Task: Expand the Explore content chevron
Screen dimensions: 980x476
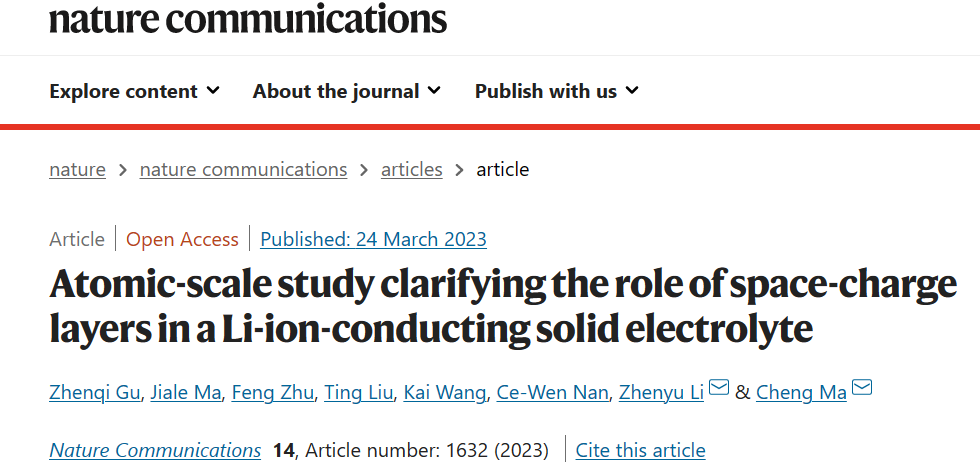Action: (x=214, y=91)
